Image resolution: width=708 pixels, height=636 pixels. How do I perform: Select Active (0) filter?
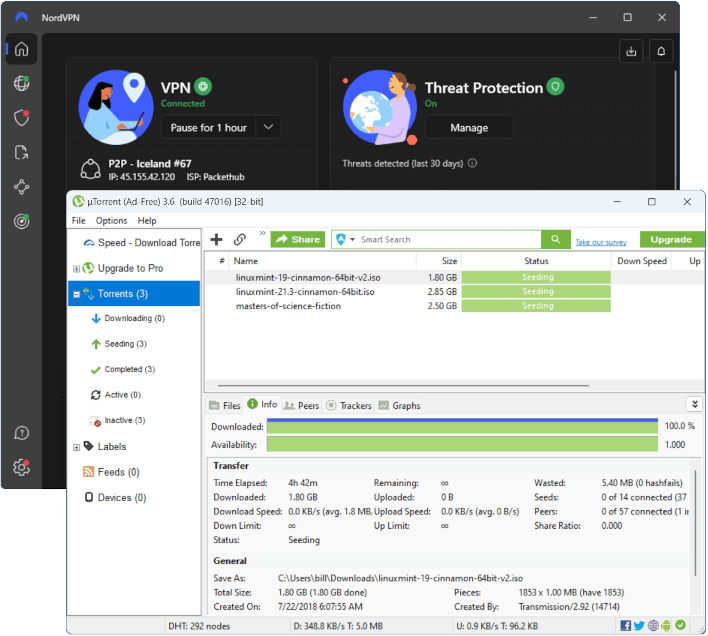(x=116, y=395)
